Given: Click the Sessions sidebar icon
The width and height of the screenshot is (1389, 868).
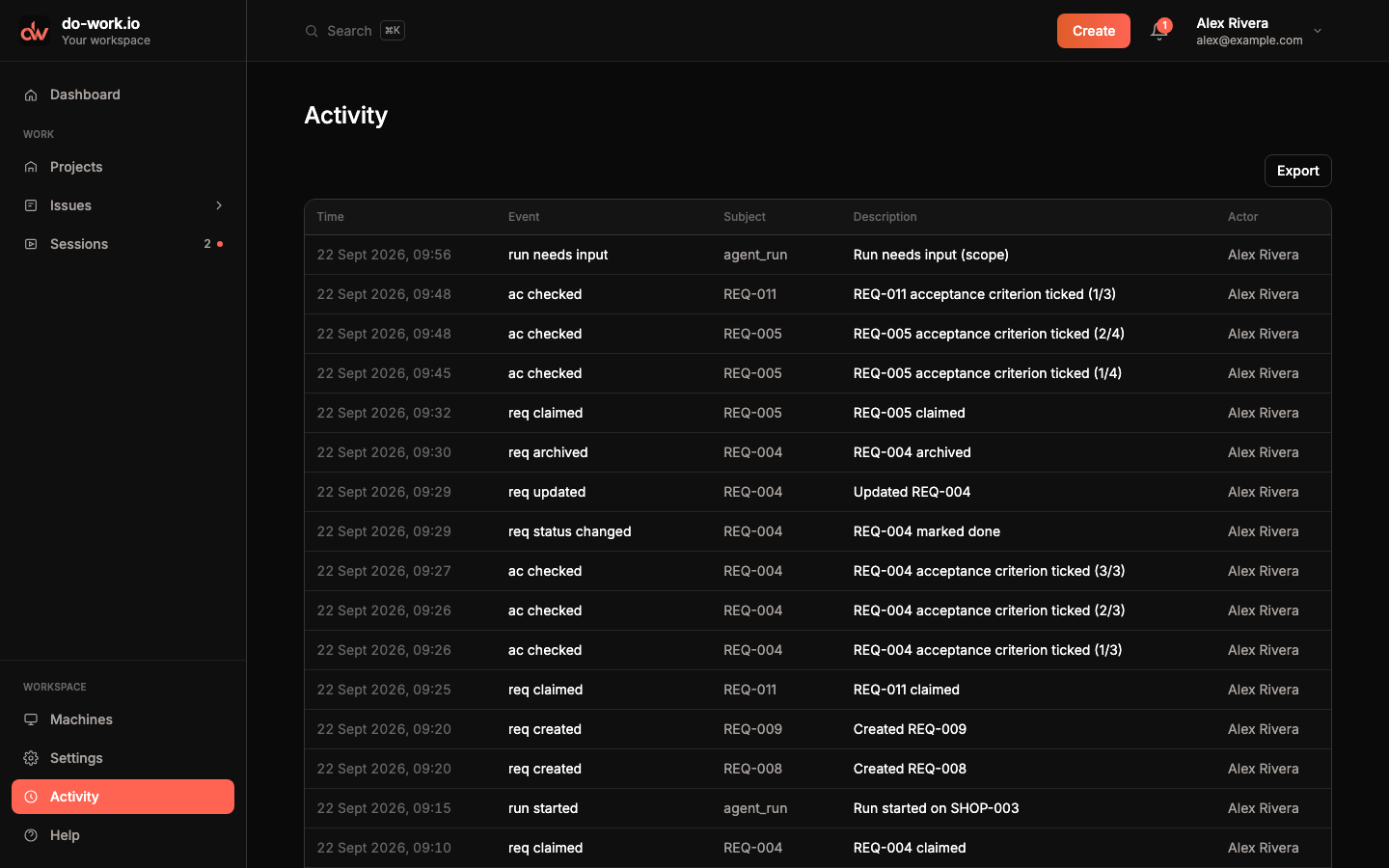Looking at the screenshot, I should (31, 244).
